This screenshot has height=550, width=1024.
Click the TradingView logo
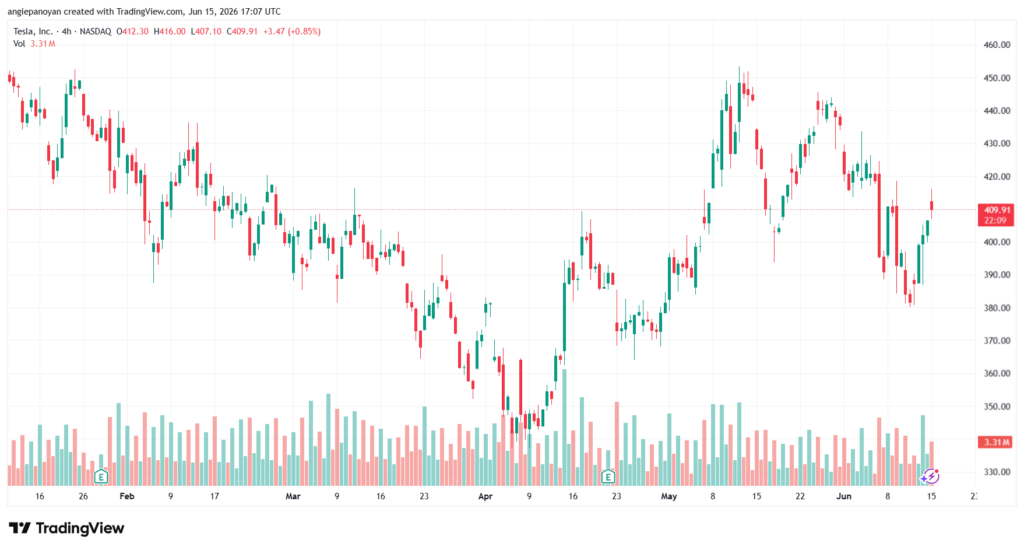coord(67,528)
